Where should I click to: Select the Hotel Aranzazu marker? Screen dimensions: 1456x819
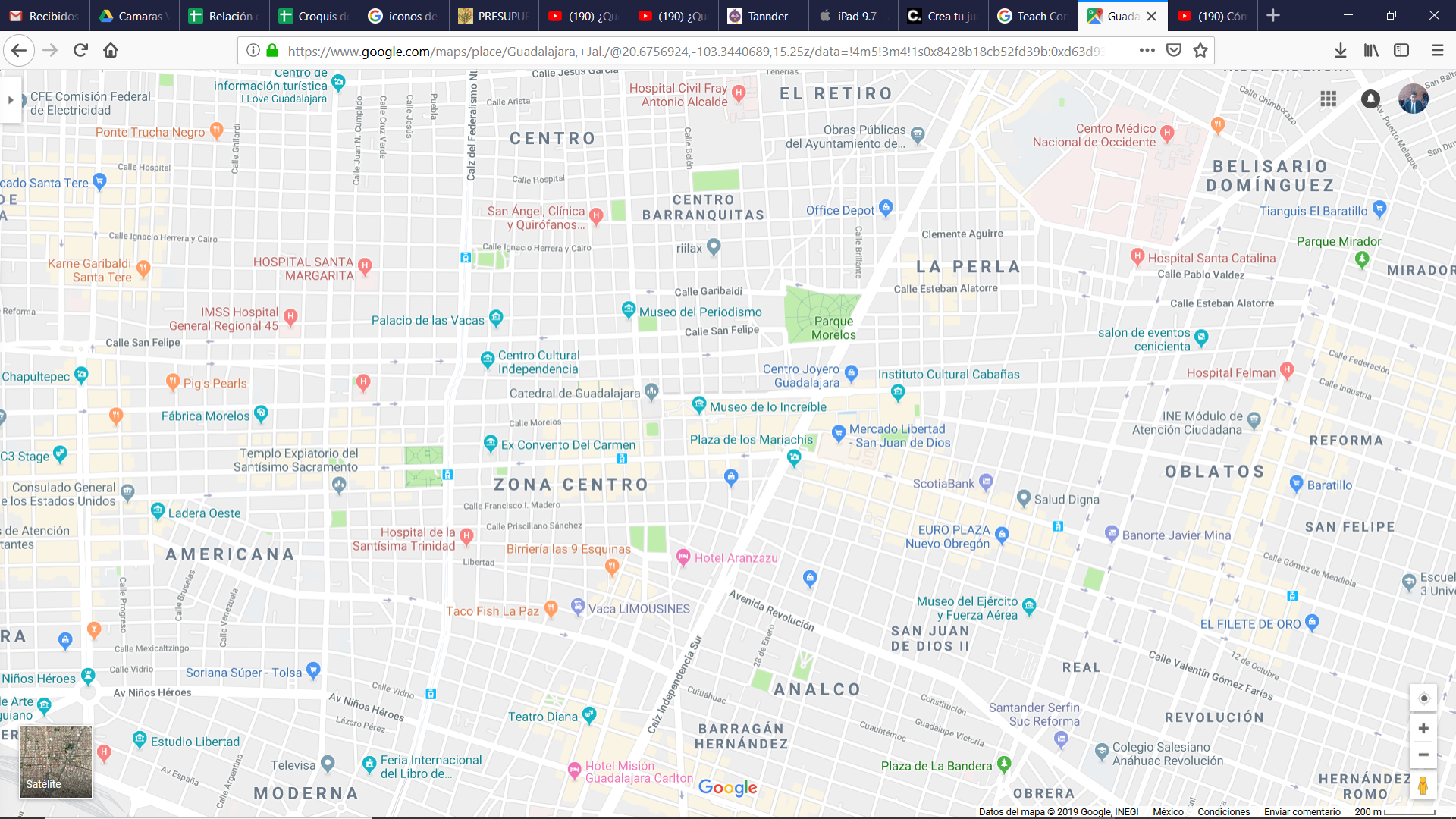[683, 557]
